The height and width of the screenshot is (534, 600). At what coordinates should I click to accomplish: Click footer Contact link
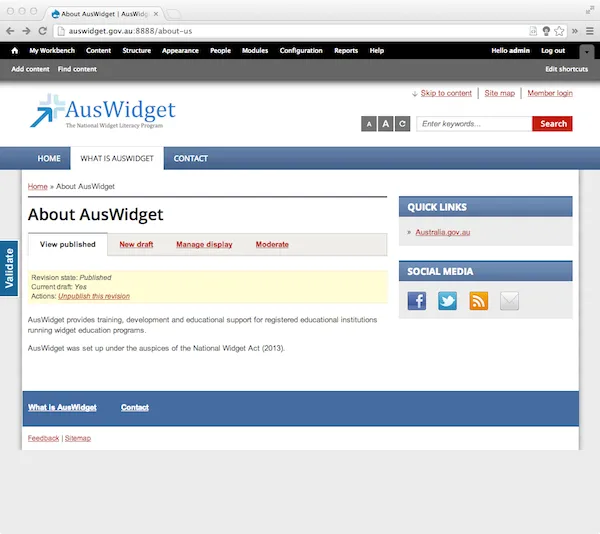pos(135,407)
